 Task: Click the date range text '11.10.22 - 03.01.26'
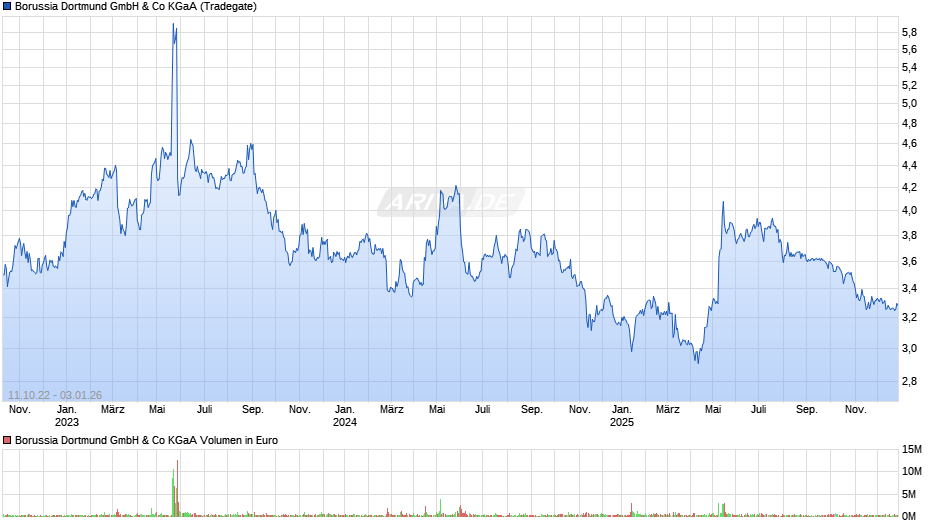click(x=55, y=395)
